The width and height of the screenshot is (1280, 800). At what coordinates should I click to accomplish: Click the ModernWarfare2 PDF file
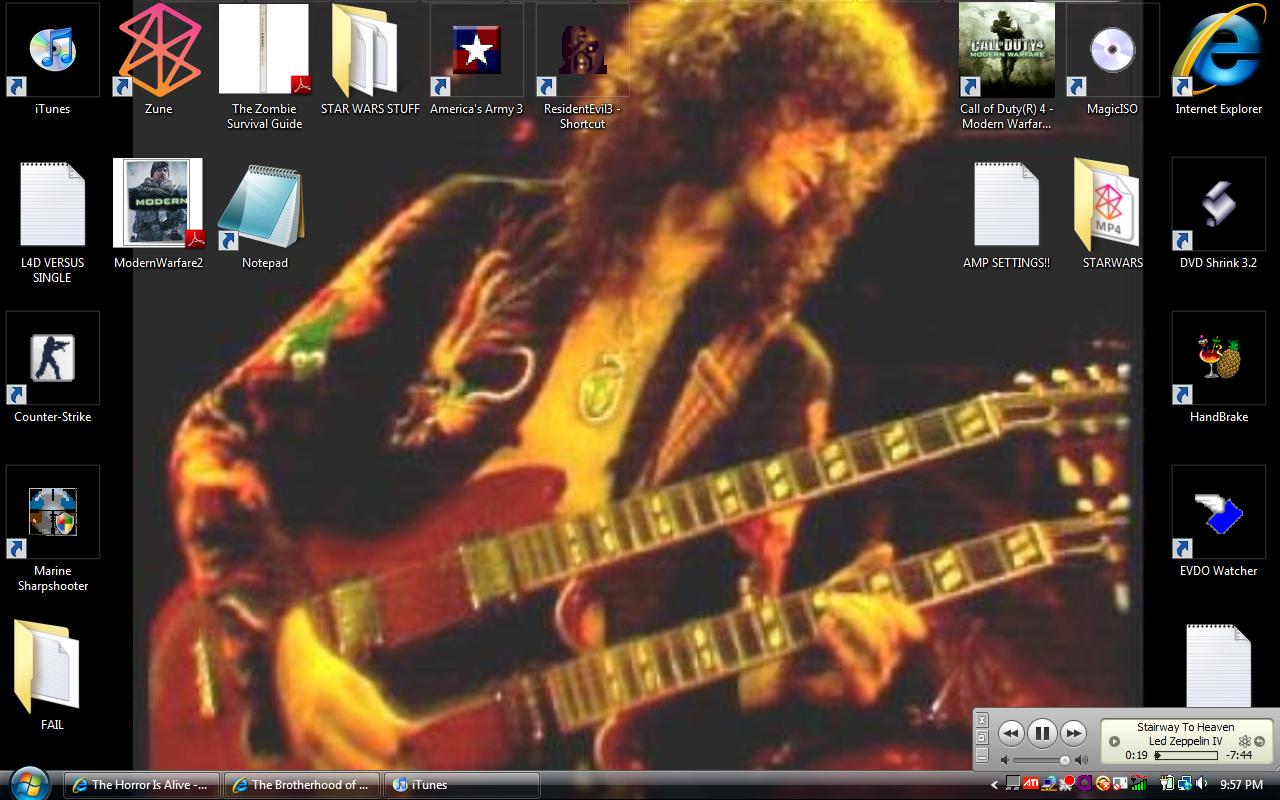(x=158, y=204)
